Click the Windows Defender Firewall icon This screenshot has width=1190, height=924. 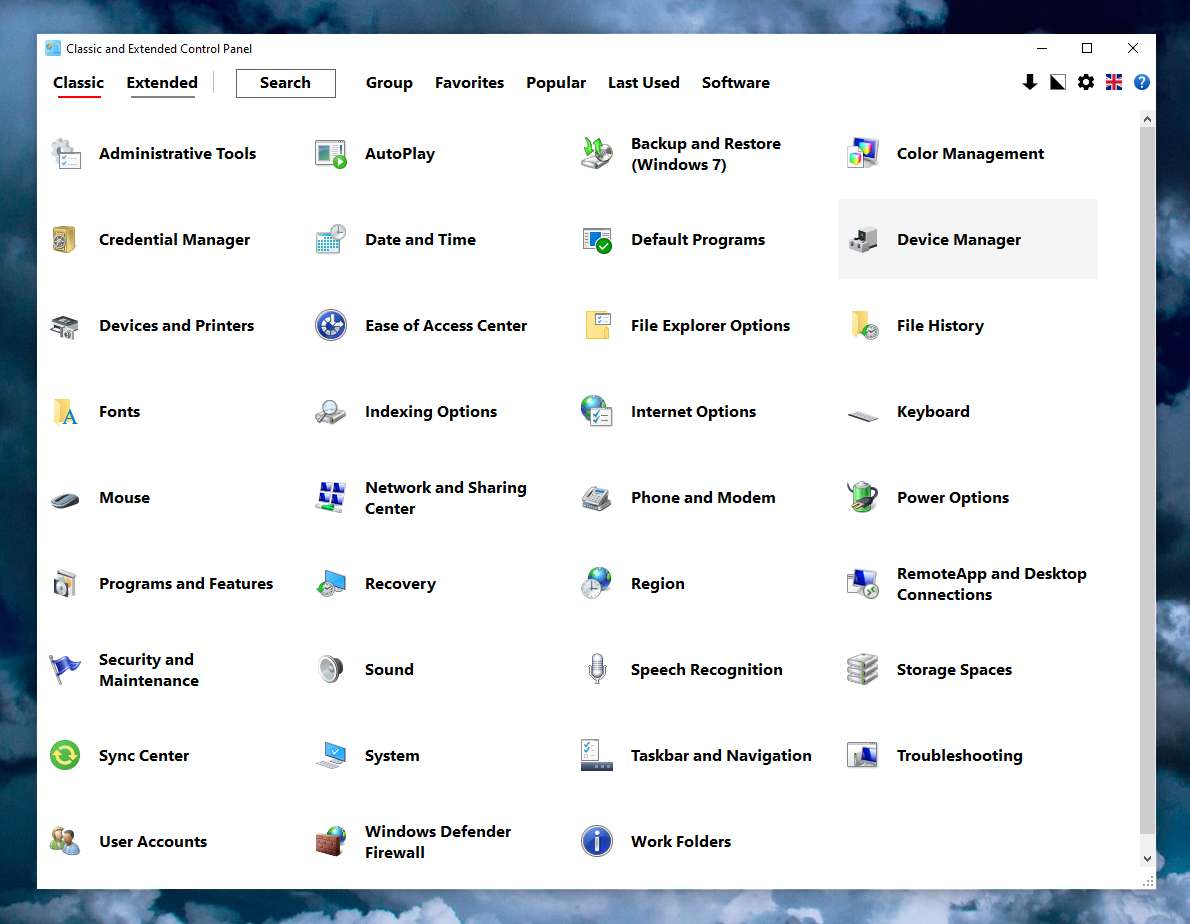[331, 841]
